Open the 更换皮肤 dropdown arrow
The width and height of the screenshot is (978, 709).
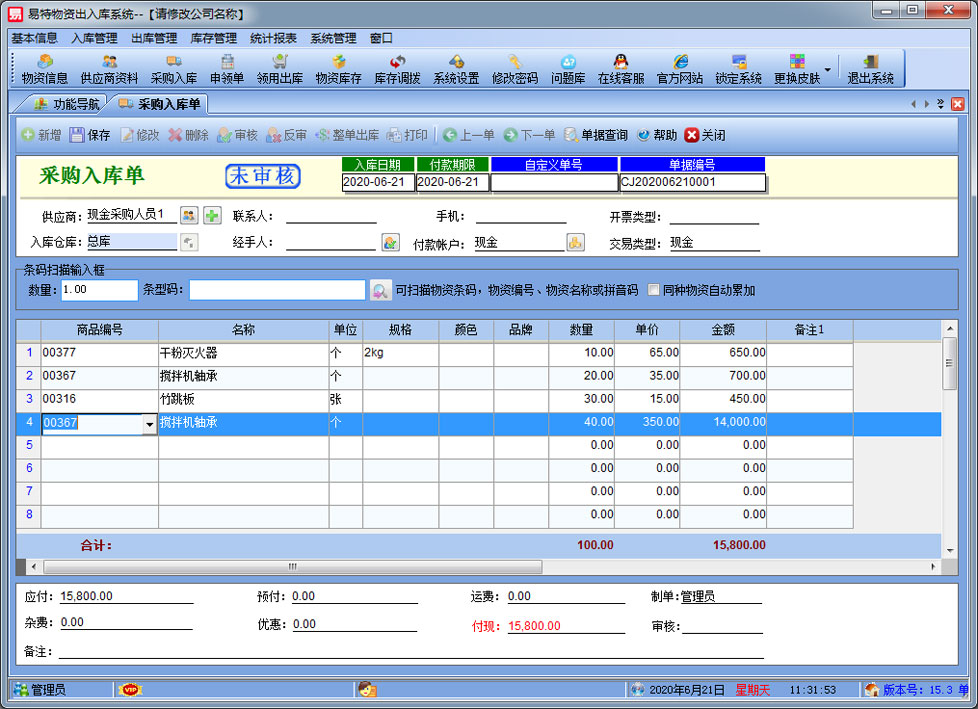[827, 70]
